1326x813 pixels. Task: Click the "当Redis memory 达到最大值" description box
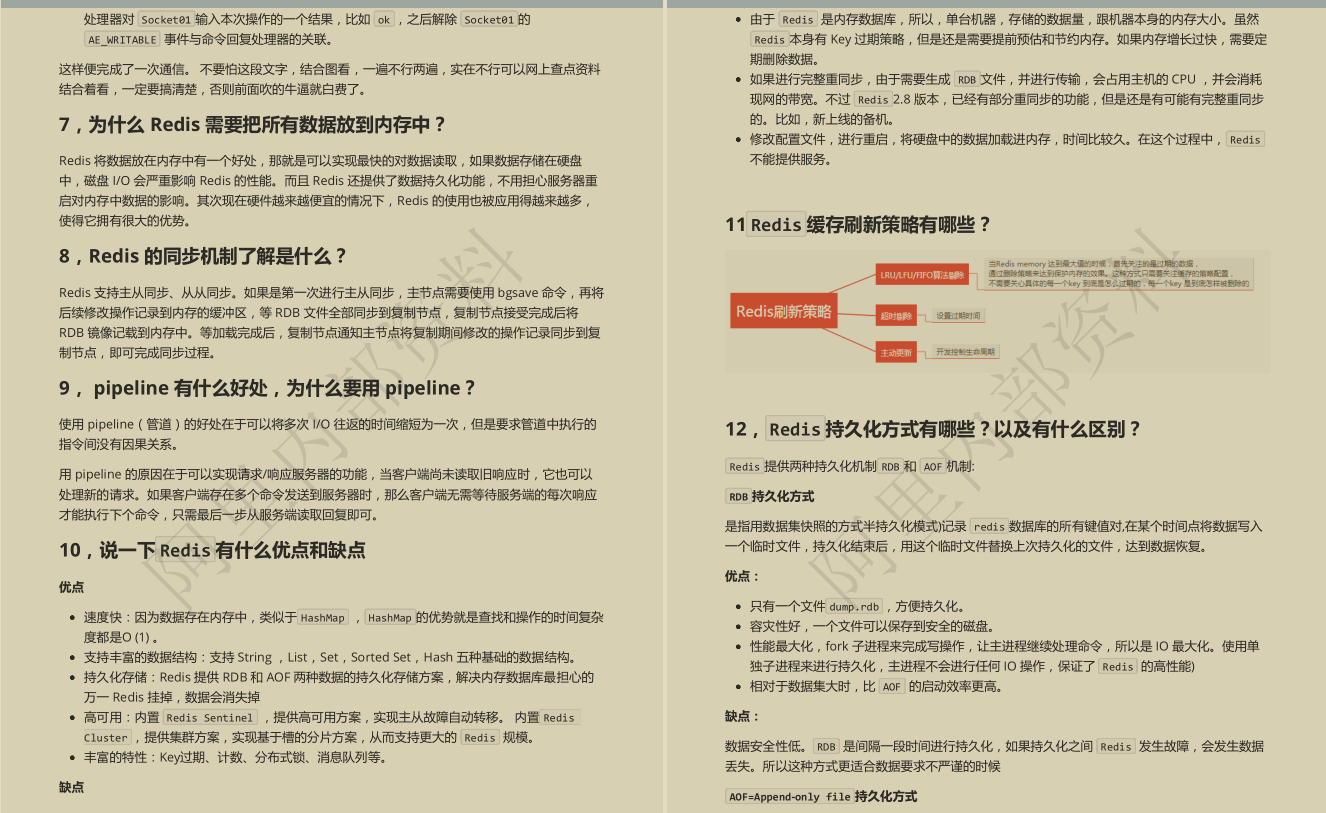(1119, 273)
